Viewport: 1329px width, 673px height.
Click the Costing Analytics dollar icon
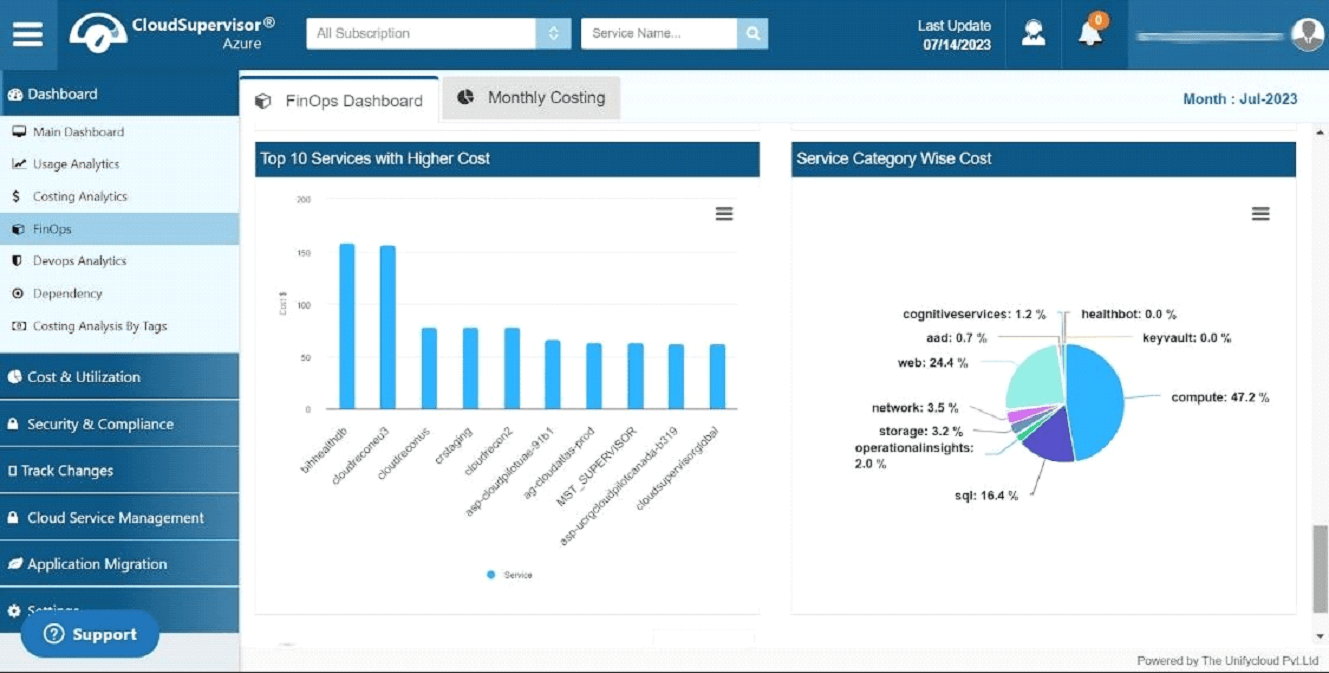(16, 196)
